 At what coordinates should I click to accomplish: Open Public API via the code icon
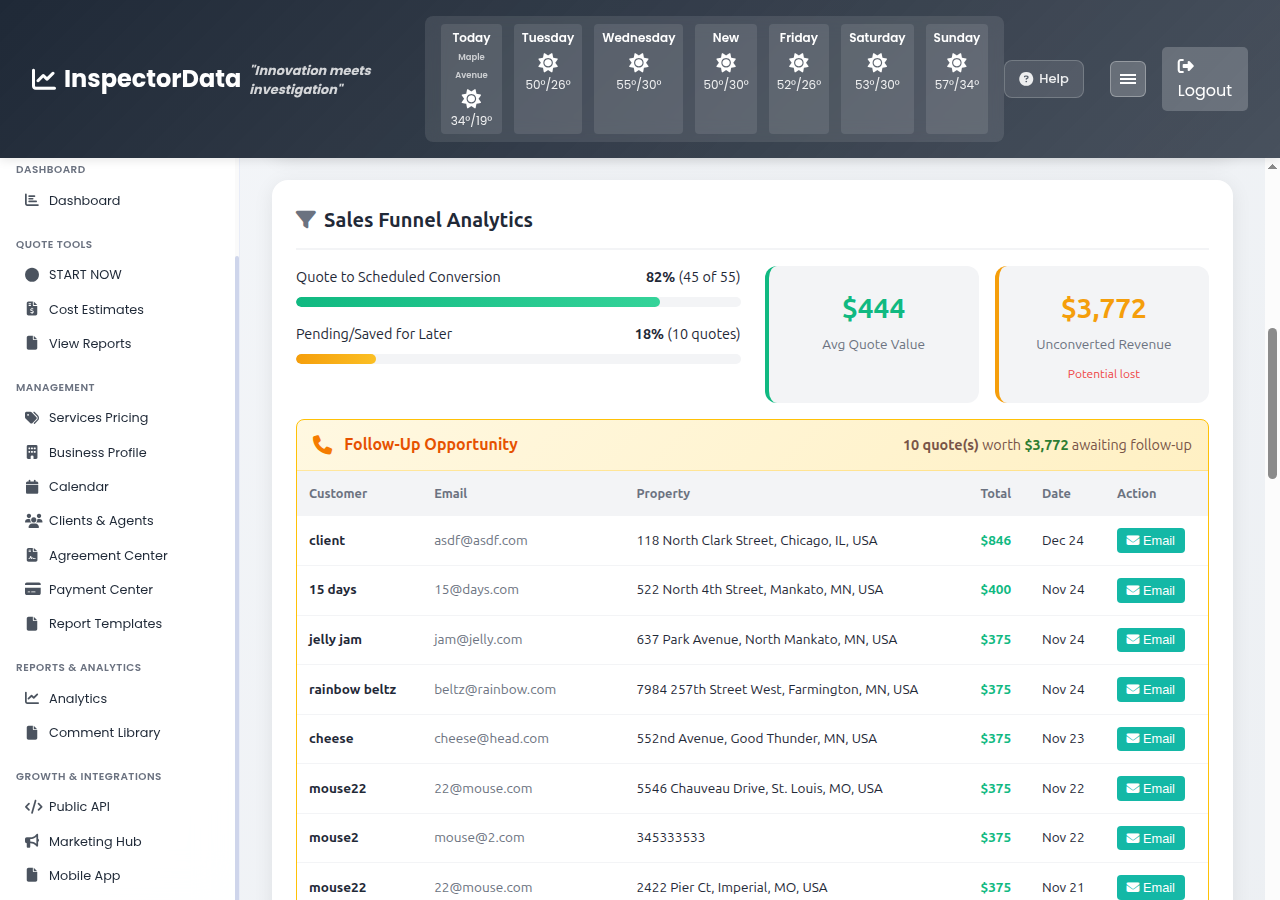click(x=31, y=806)
